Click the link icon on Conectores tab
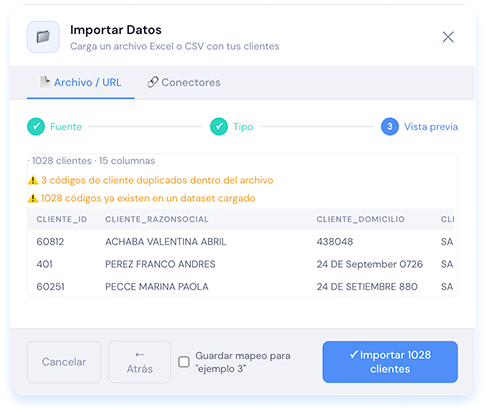 click(x=152, y=82)
